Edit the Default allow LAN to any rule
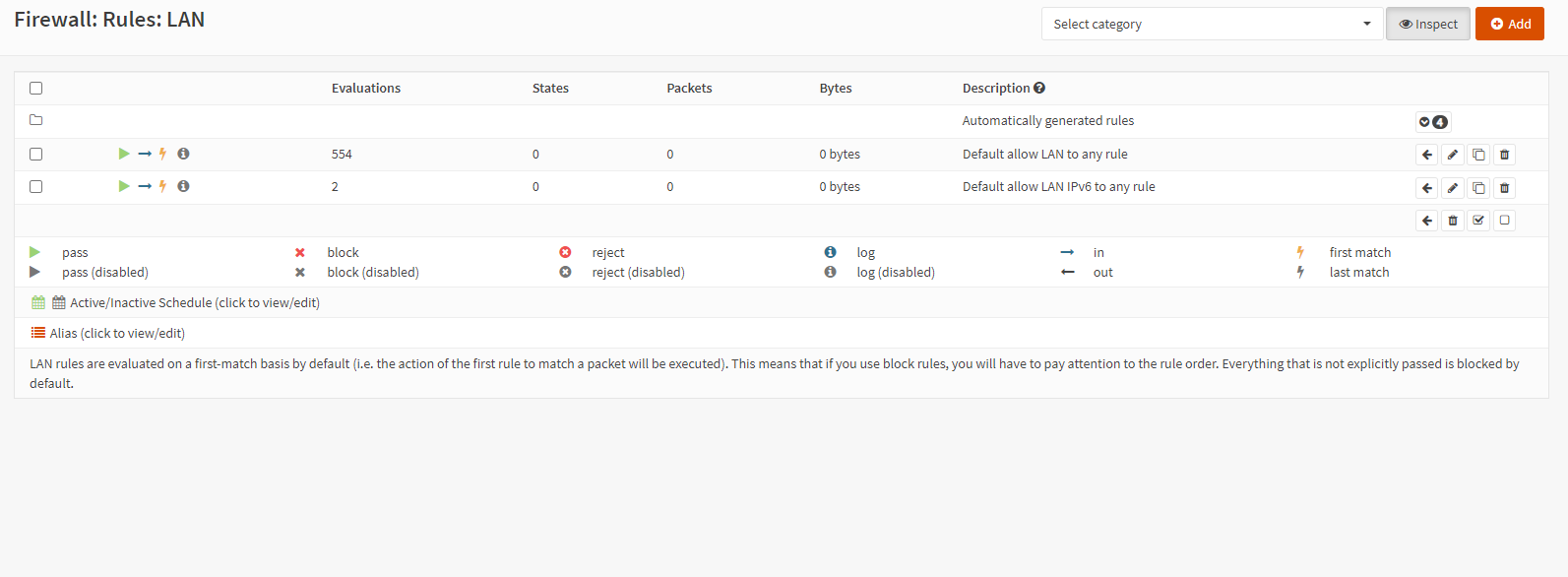 click(x=1453, y=155)
